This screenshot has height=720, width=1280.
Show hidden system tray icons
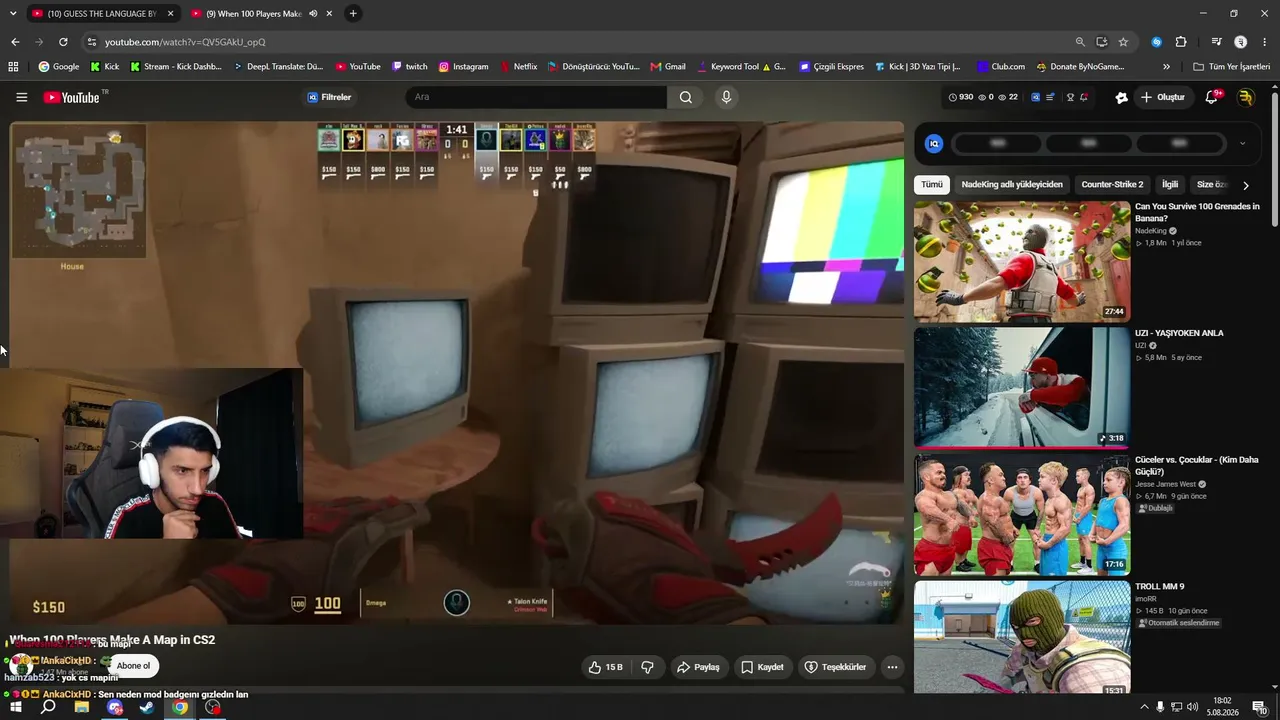(1144, 707)
